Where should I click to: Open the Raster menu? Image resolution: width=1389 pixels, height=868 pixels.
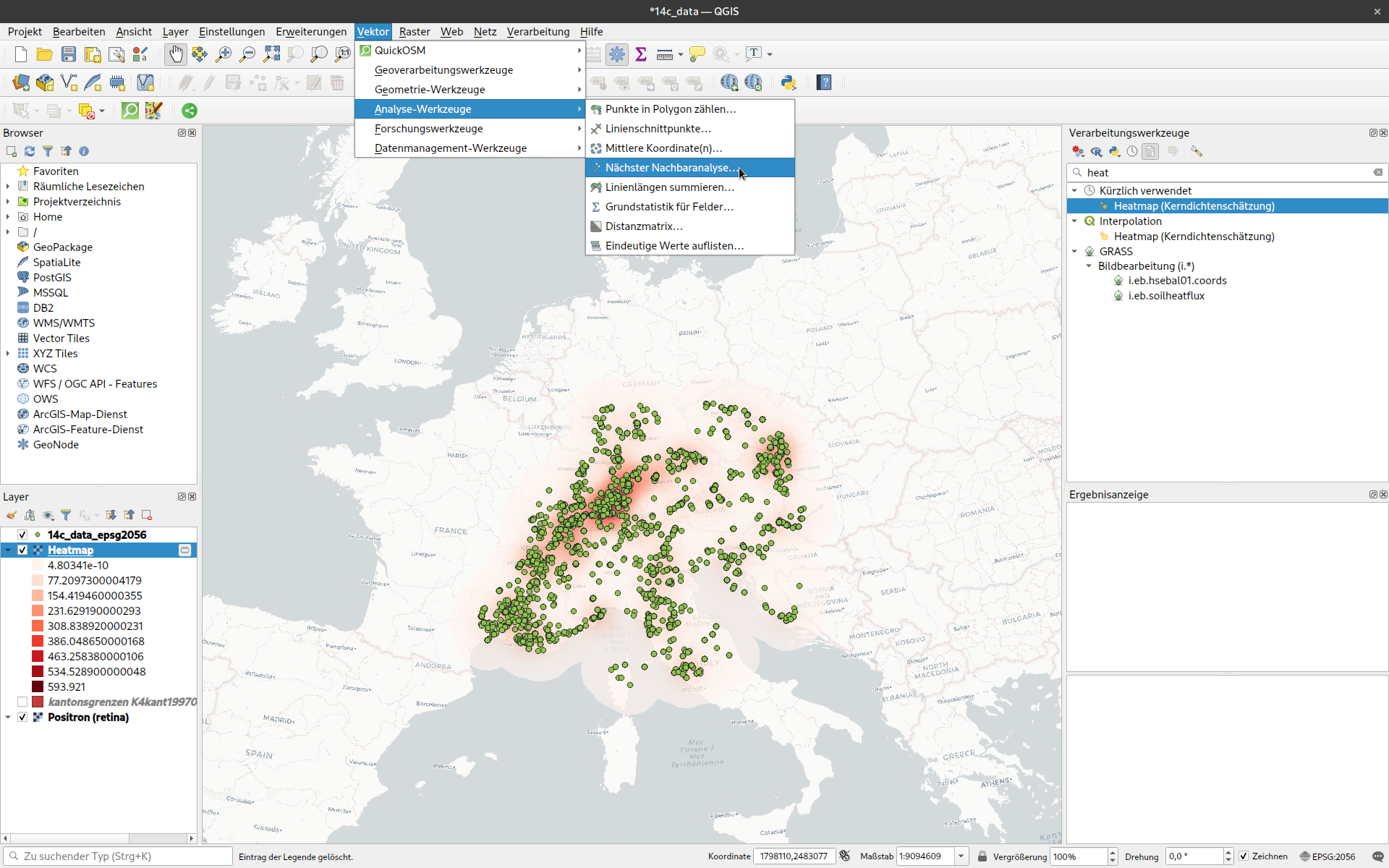click(x=414, y=32)
